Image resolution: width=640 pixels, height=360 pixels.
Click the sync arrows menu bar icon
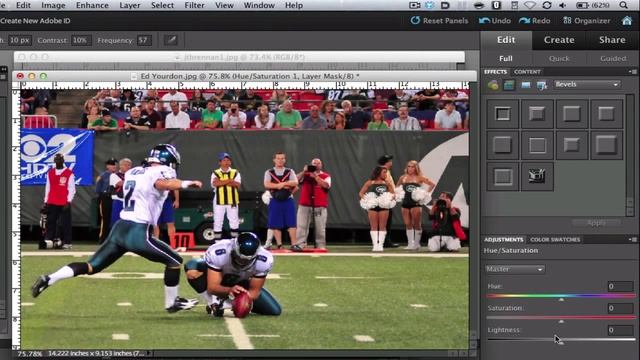click(547, 5)
